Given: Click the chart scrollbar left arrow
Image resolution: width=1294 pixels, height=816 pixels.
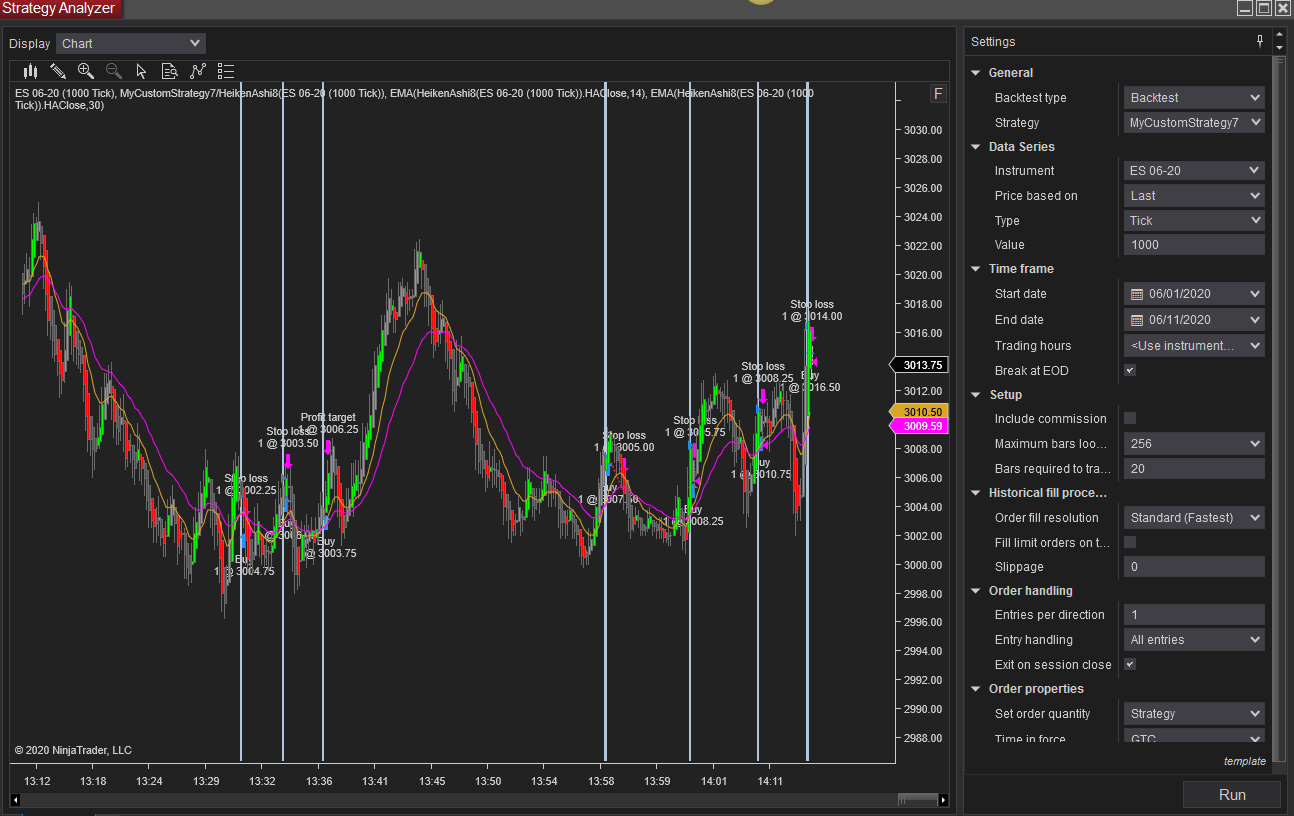Looking at the screenshot, I should (x=16, y=799).
